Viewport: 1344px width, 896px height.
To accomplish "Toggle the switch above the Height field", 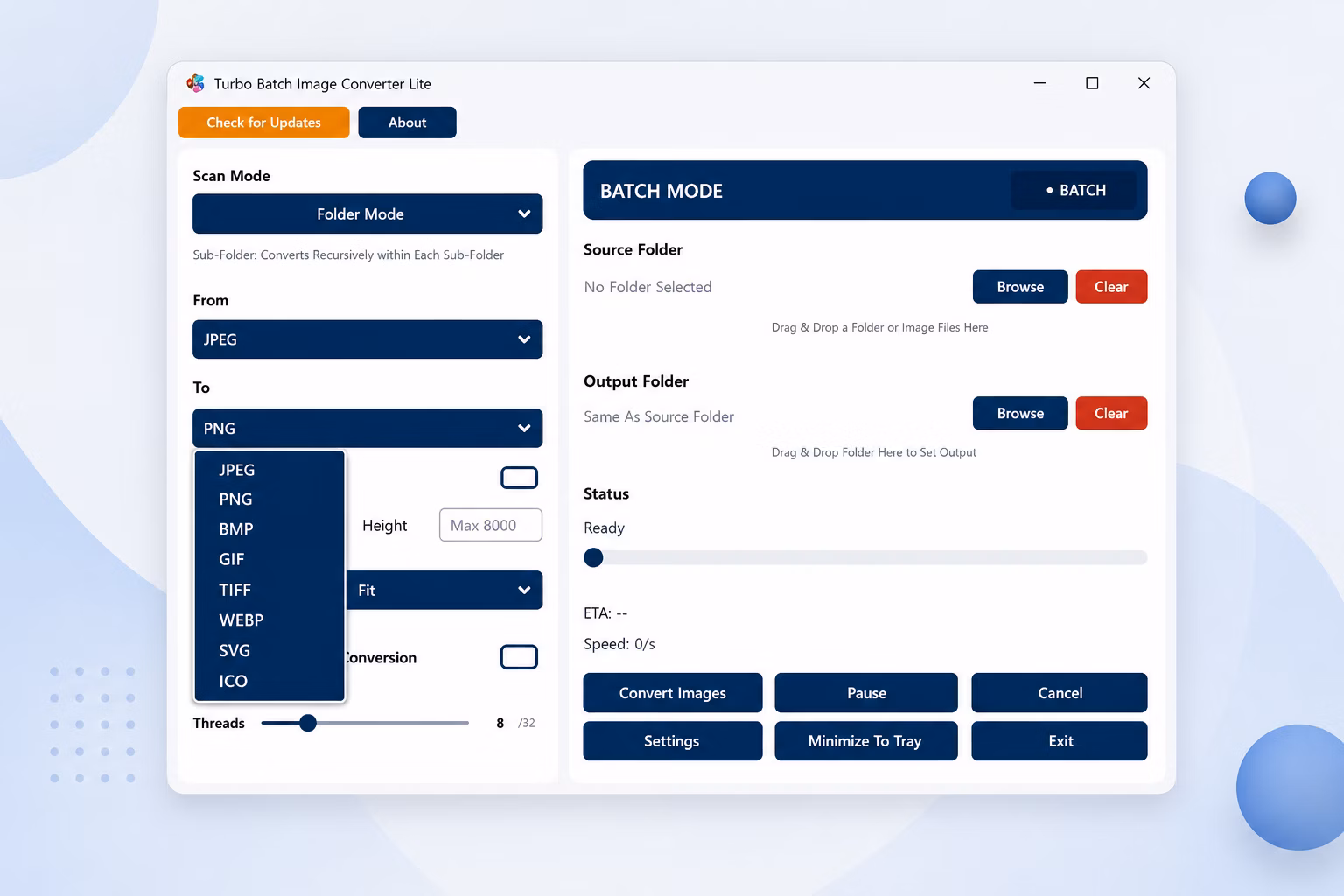I will pyautogui.click(x=519, y=478).
